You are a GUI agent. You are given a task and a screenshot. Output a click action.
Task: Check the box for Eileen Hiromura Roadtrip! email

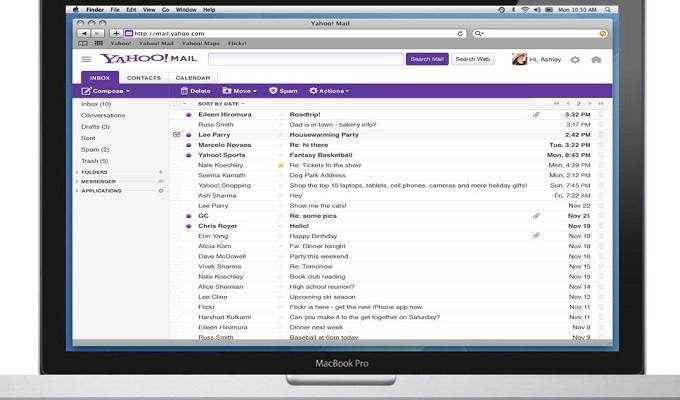(x=177, y=115)
